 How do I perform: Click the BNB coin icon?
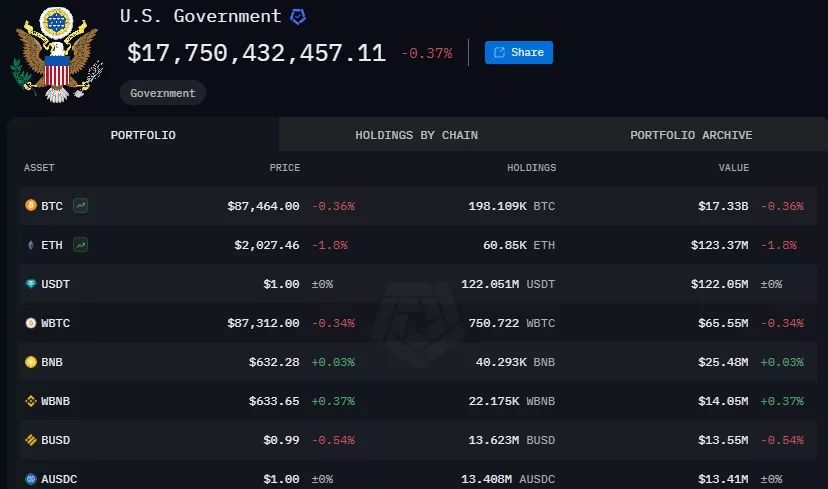pos(31,362)
